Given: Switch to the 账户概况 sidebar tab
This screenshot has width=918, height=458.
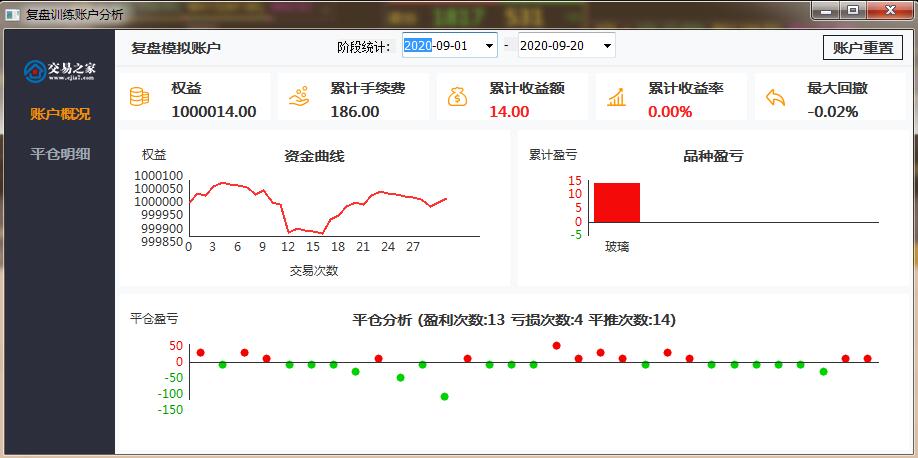Looking at the screenshot, I should tap(60, 113).
